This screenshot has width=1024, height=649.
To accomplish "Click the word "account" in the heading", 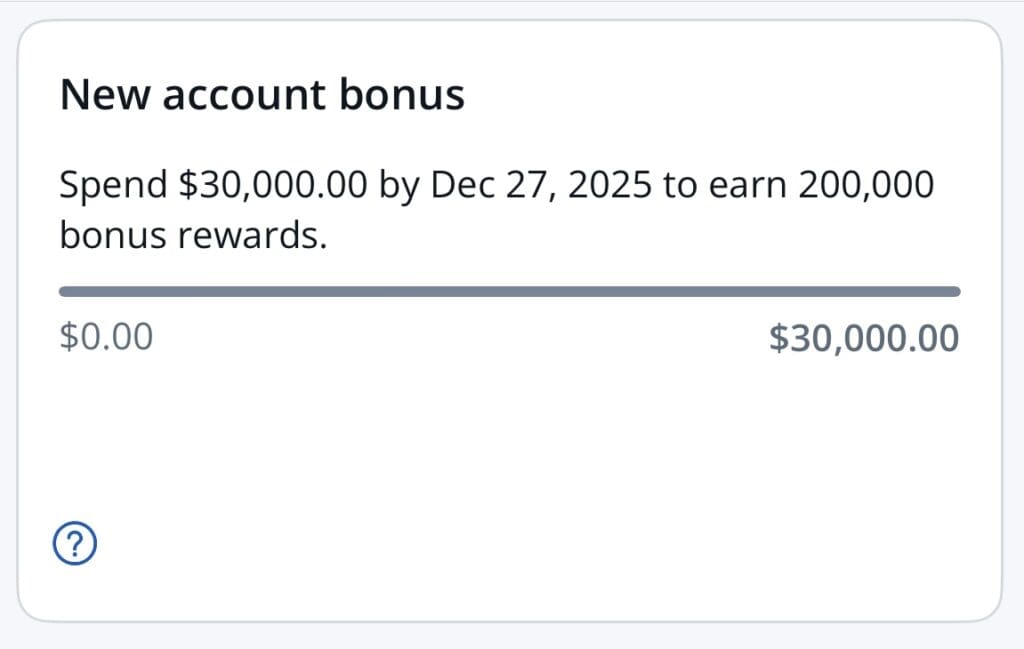I will (x=241, y=95).
